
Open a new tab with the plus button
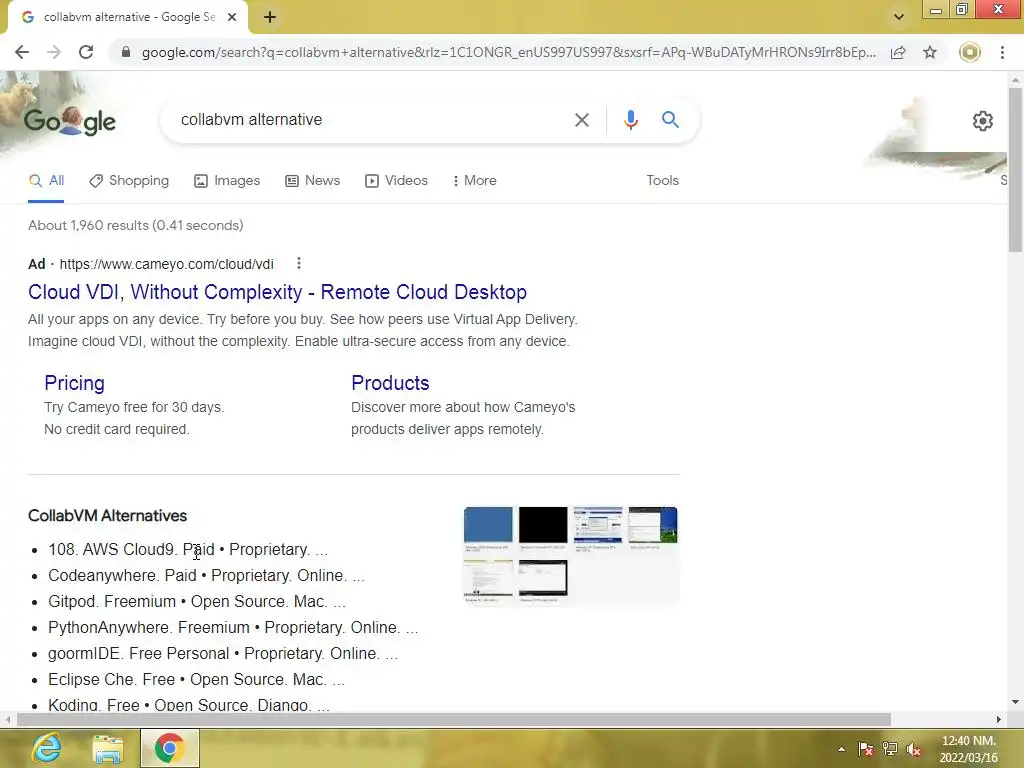point(270,17)
